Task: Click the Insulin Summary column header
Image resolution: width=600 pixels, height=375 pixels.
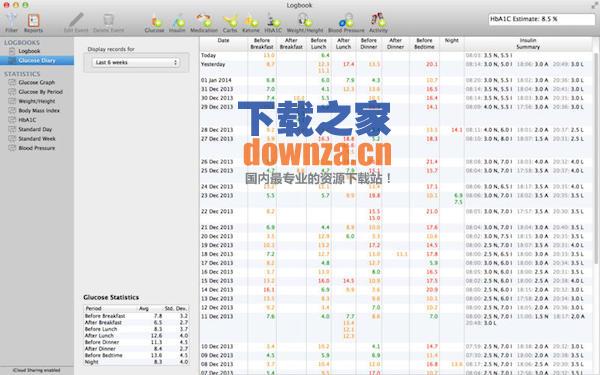Action: (528, 44)
